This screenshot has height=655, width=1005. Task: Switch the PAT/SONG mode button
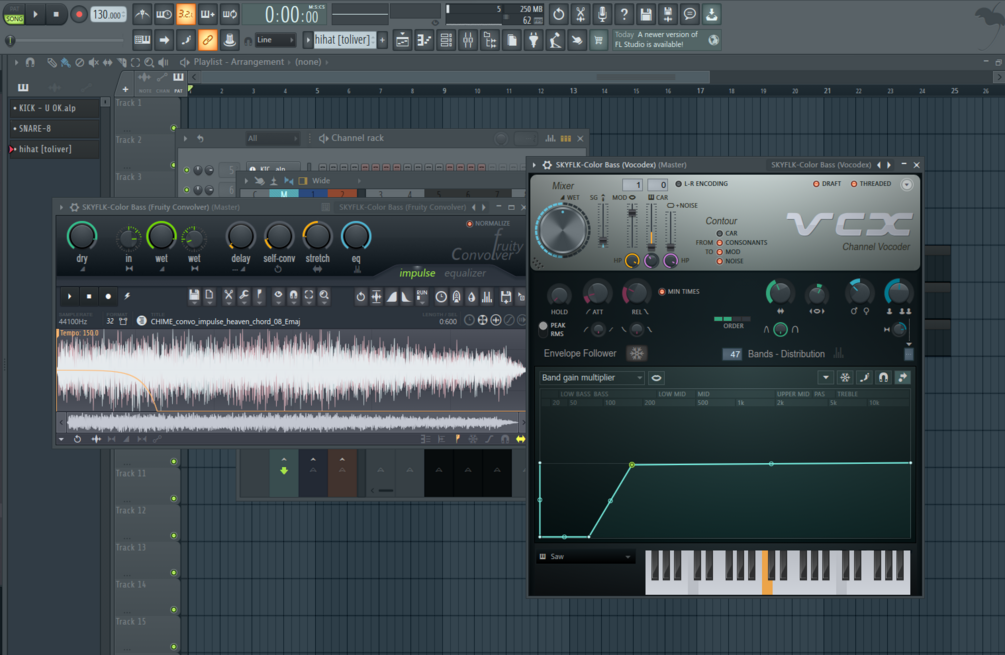(13, 14)
